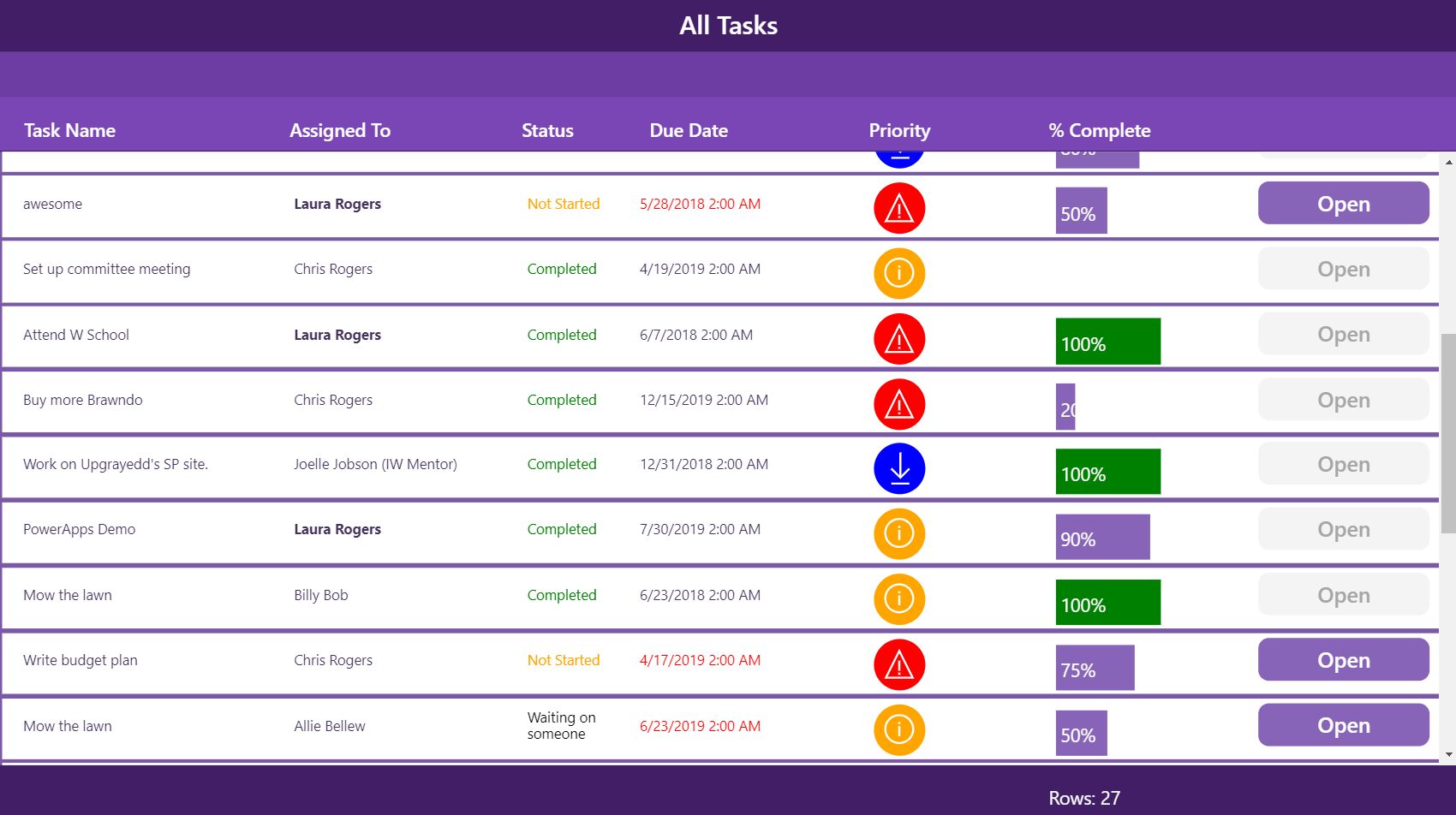Click the 75% progress bar for Write budget plan
Viewport: 1456px width, 815px height.
[x=1094, y=667]
